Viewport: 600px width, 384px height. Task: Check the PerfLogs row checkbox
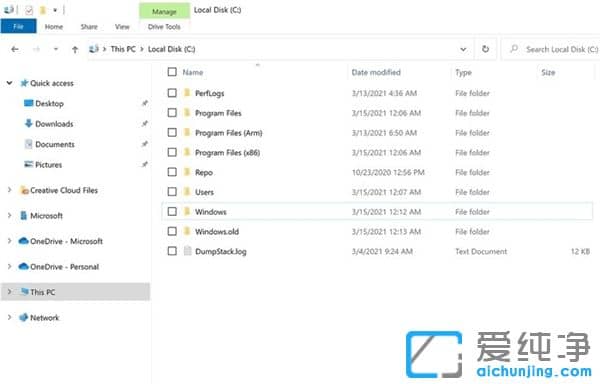coord(172,93)
